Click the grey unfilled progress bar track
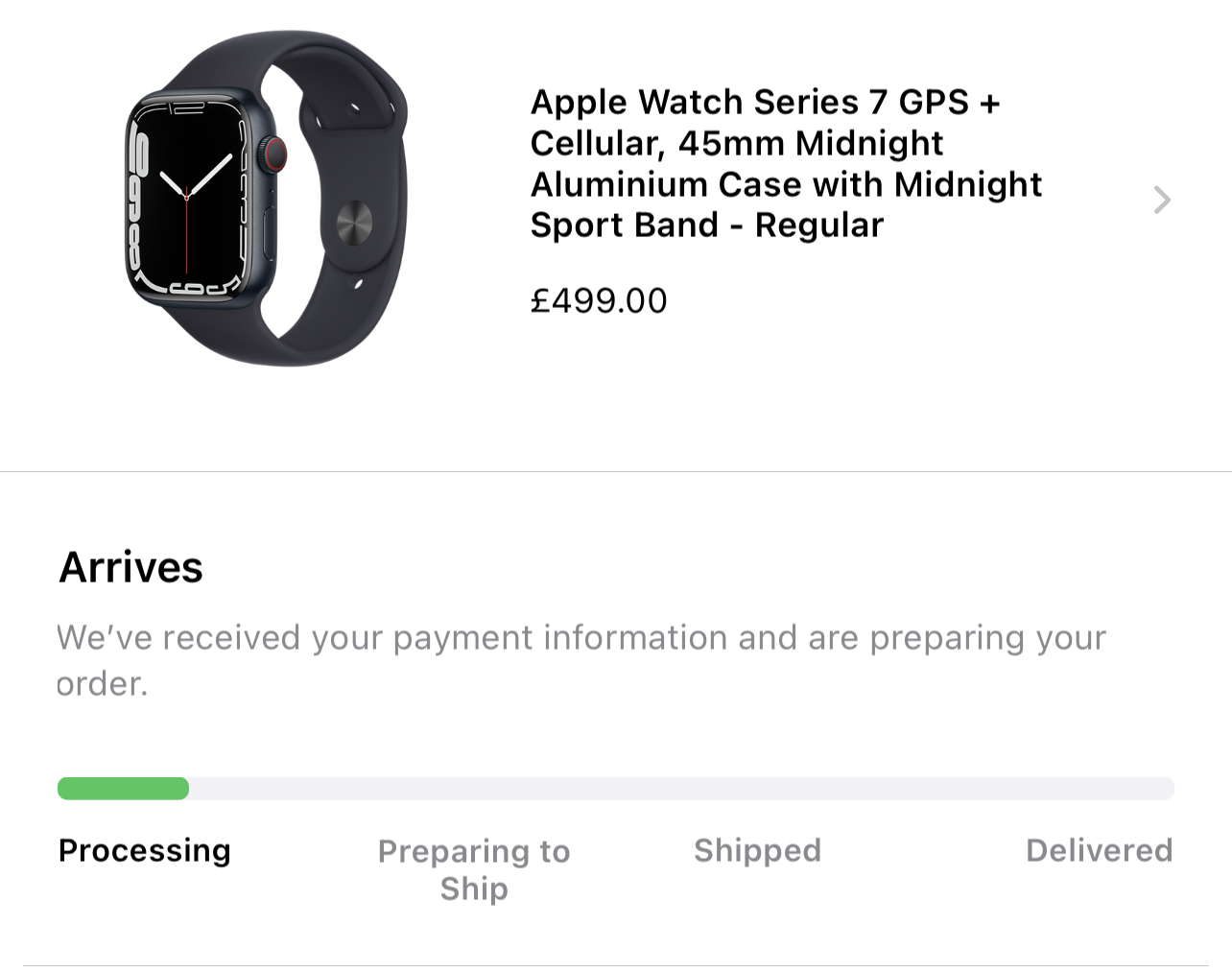The height and width of the screenshot is (972, 1232). point(681,789)
